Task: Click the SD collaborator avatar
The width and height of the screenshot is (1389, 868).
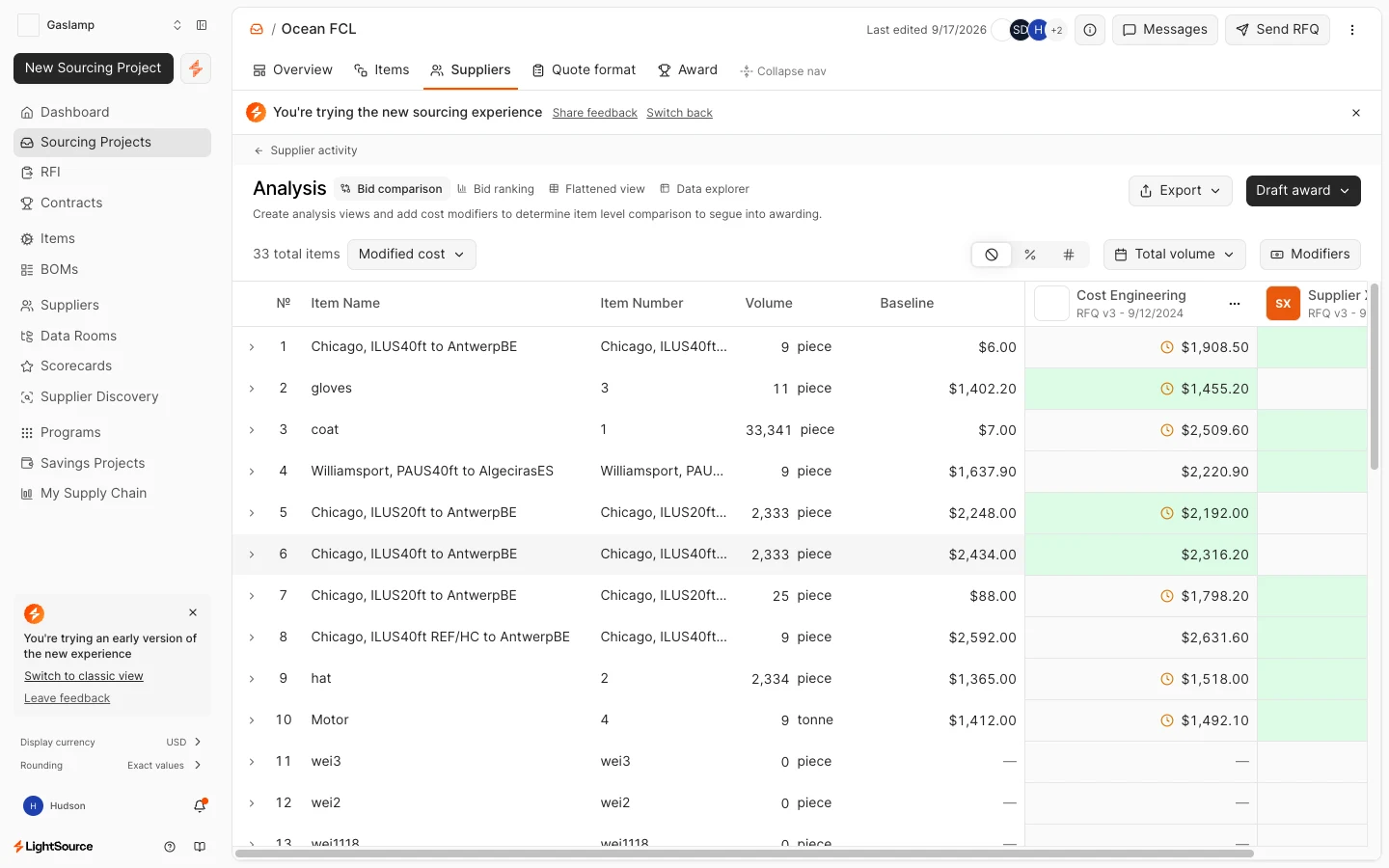Action: (1020, 30)
